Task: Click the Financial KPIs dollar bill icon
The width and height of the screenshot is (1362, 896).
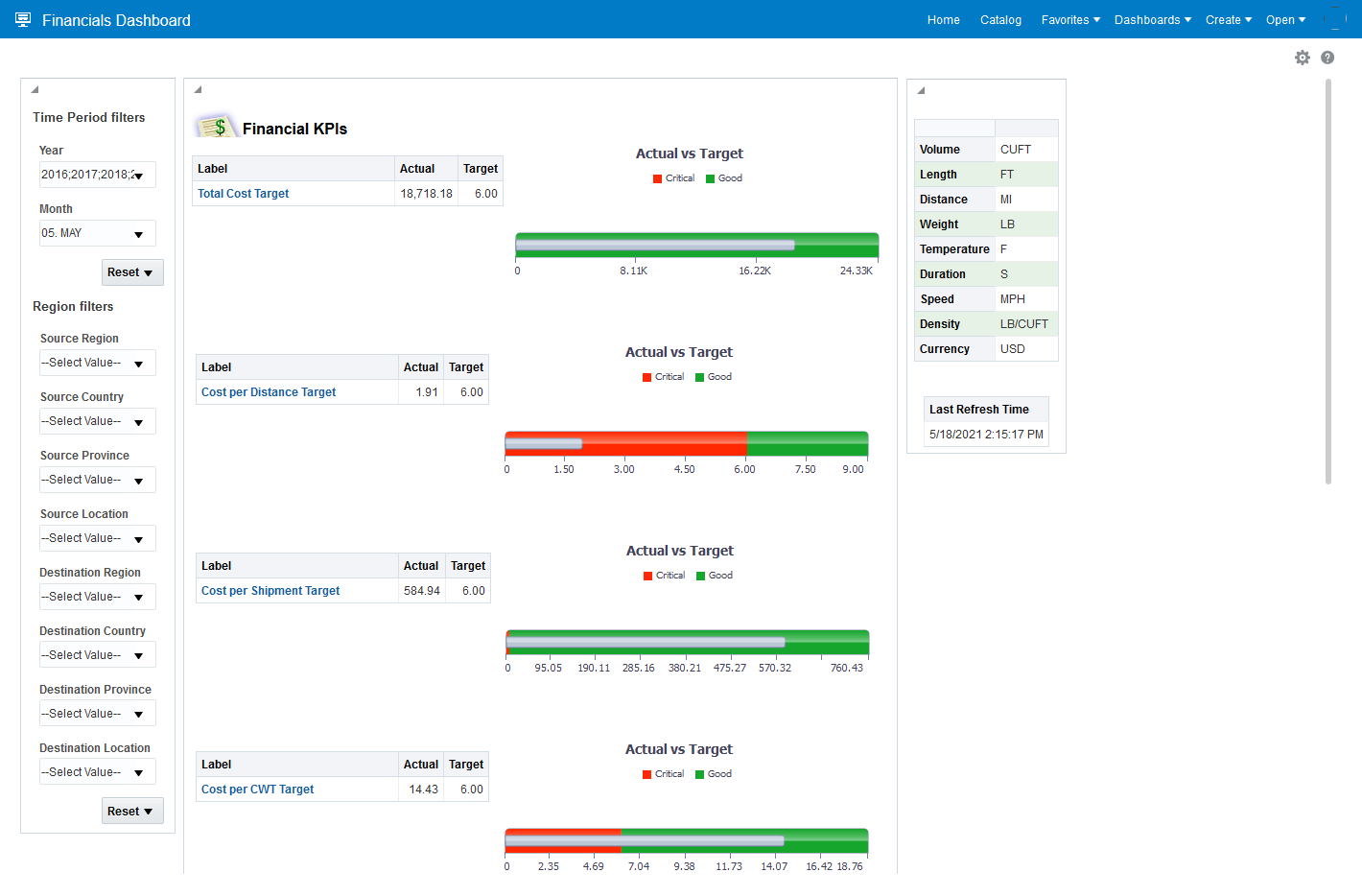Action: 216,127
